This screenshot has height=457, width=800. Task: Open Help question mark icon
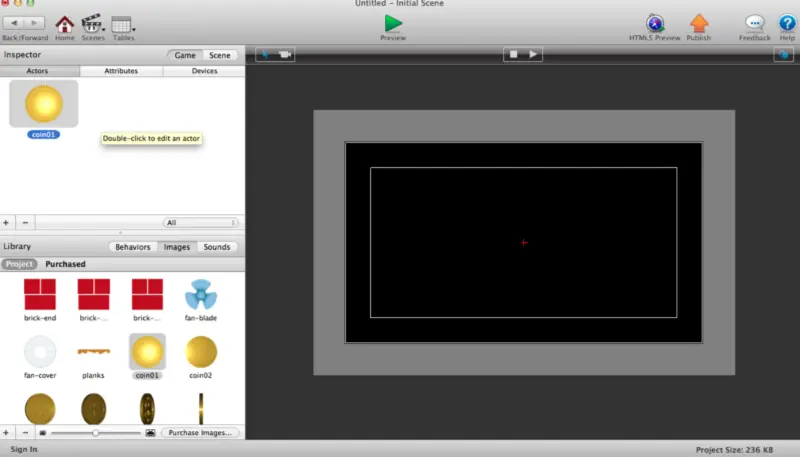coord(787,23)
